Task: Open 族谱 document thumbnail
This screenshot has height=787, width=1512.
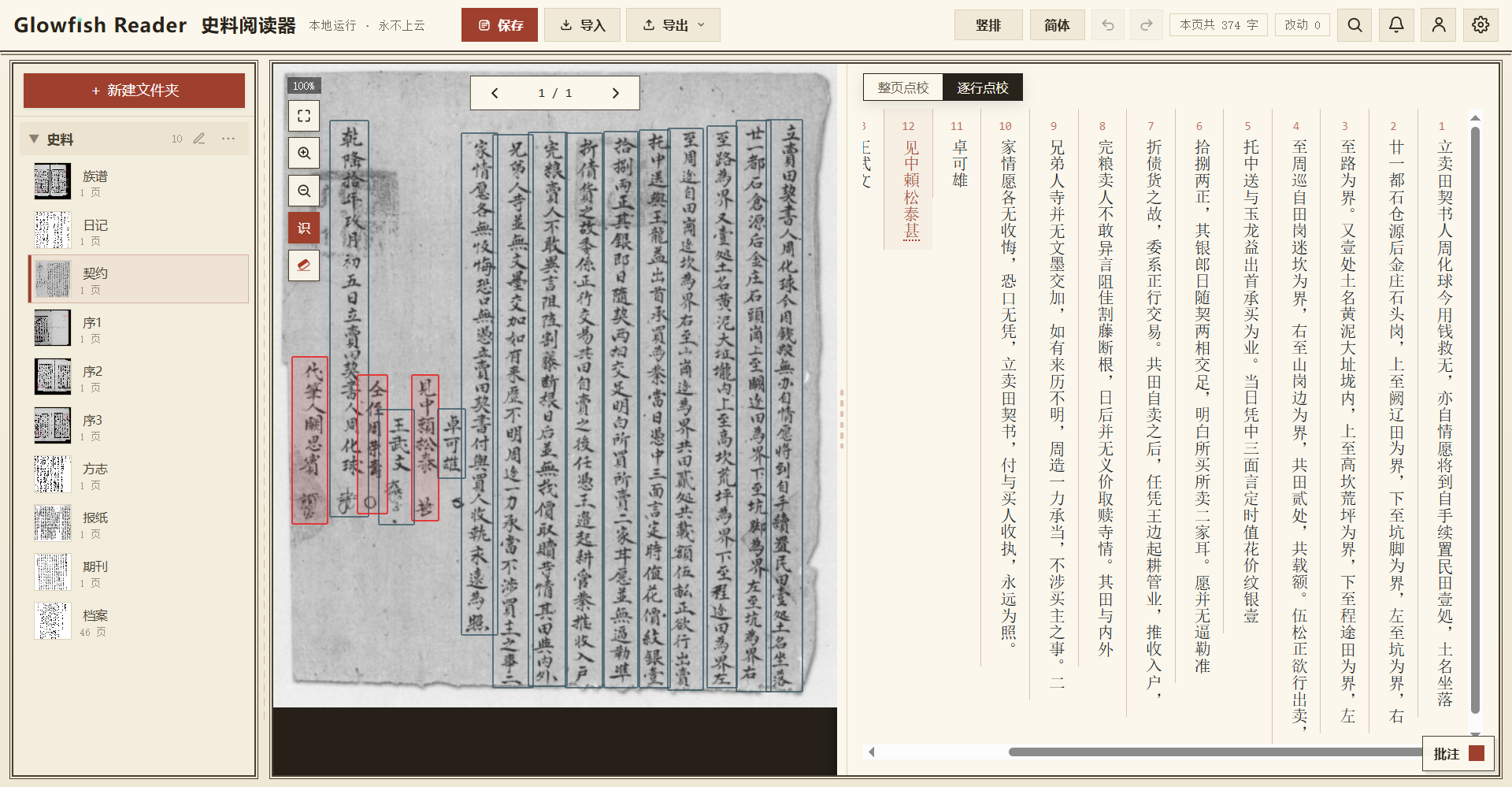Action: click(53, 182)
